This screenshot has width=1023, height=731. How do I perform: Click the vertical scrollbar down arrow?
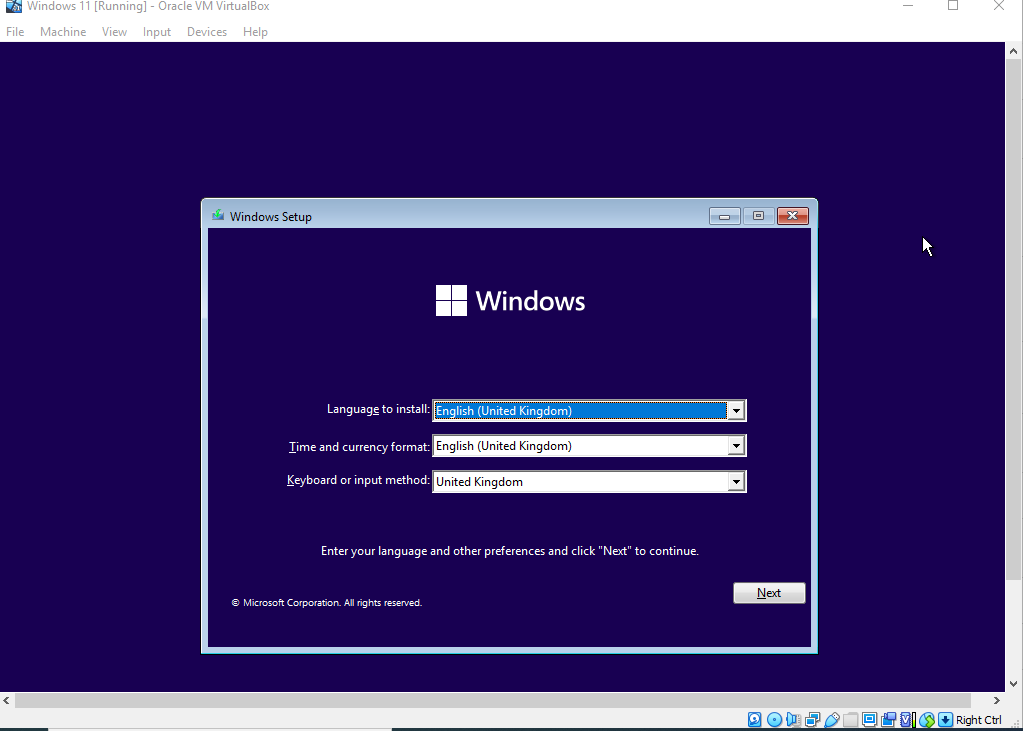point(1013,684)
